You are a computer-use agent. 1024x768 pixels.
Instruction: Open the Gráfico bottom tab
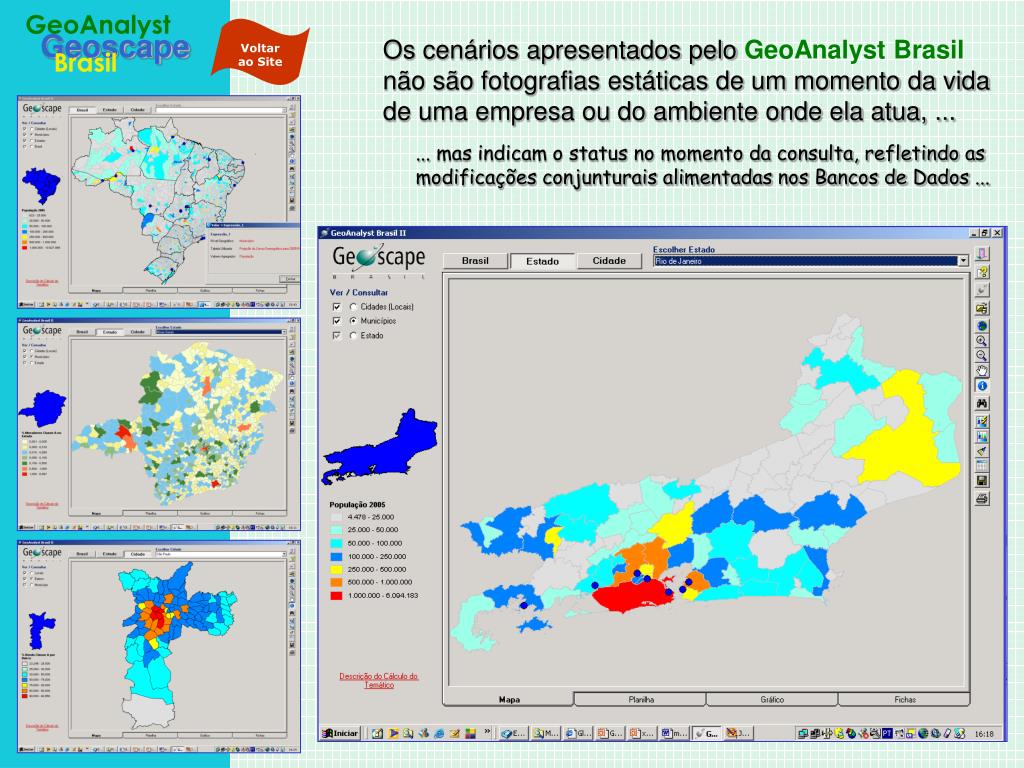click(x=772, y=699)
